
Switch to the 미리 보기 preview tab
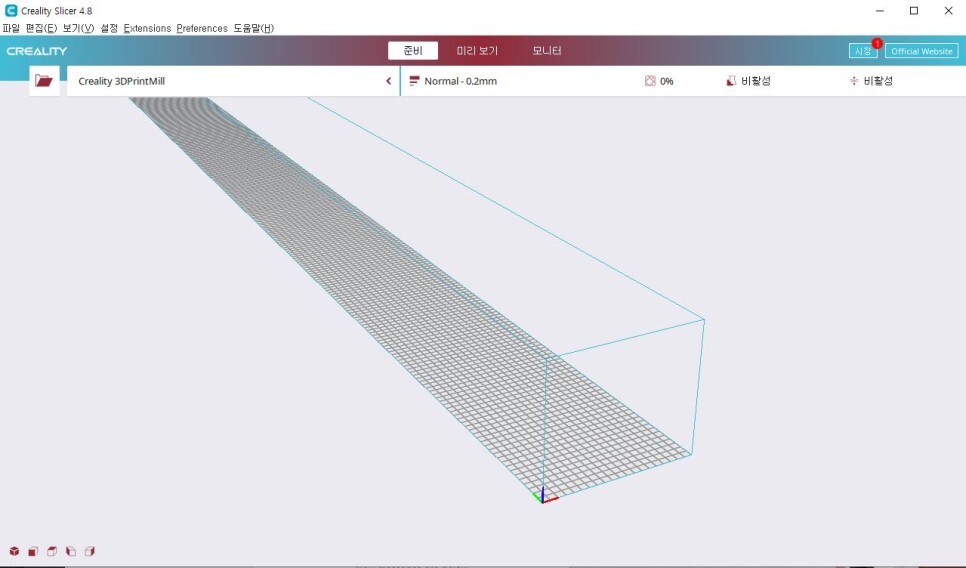(477, 51)
